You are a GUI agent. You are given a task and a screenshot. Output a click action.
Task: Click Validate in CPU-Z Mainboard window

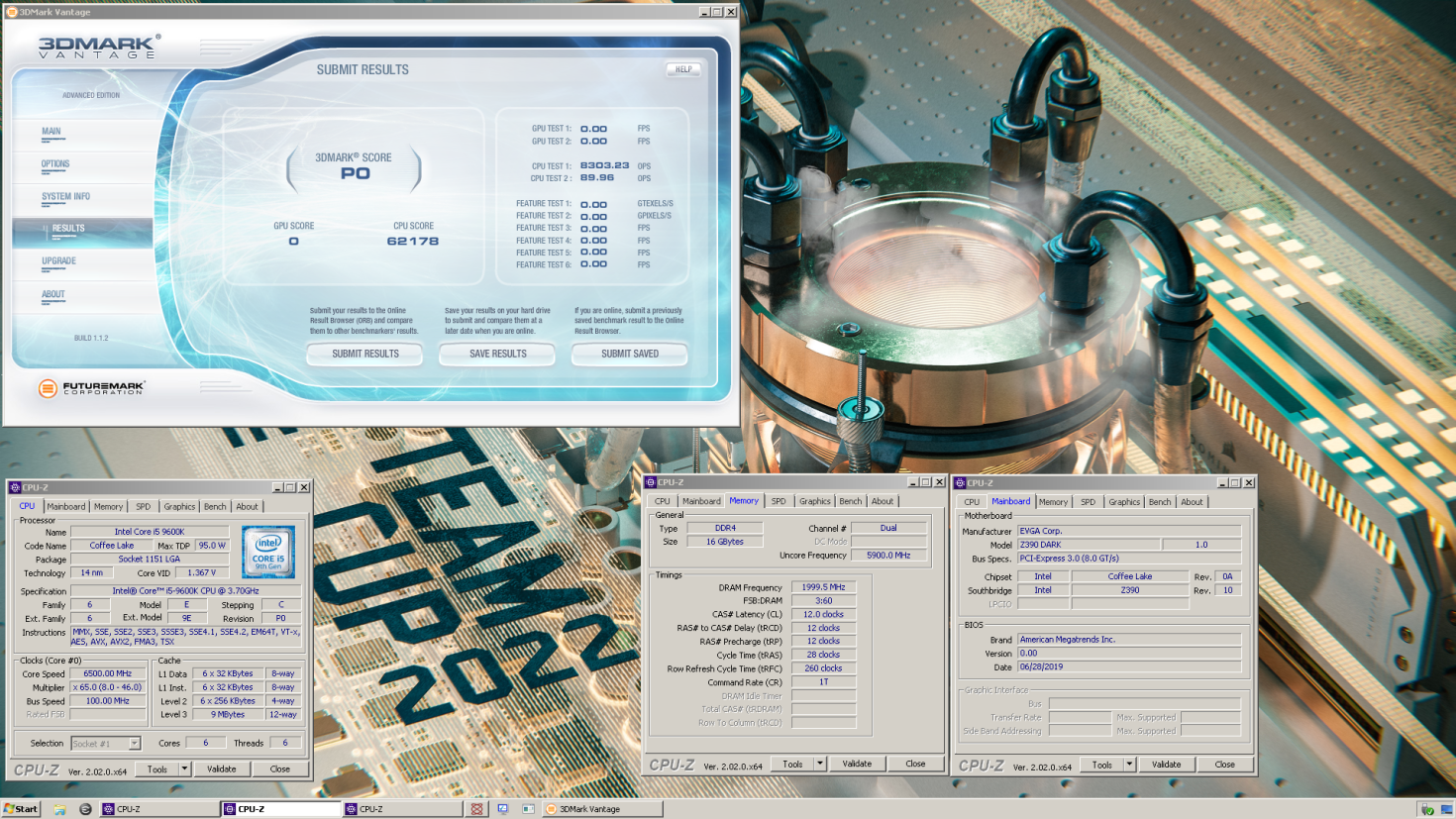point(1167,765)
